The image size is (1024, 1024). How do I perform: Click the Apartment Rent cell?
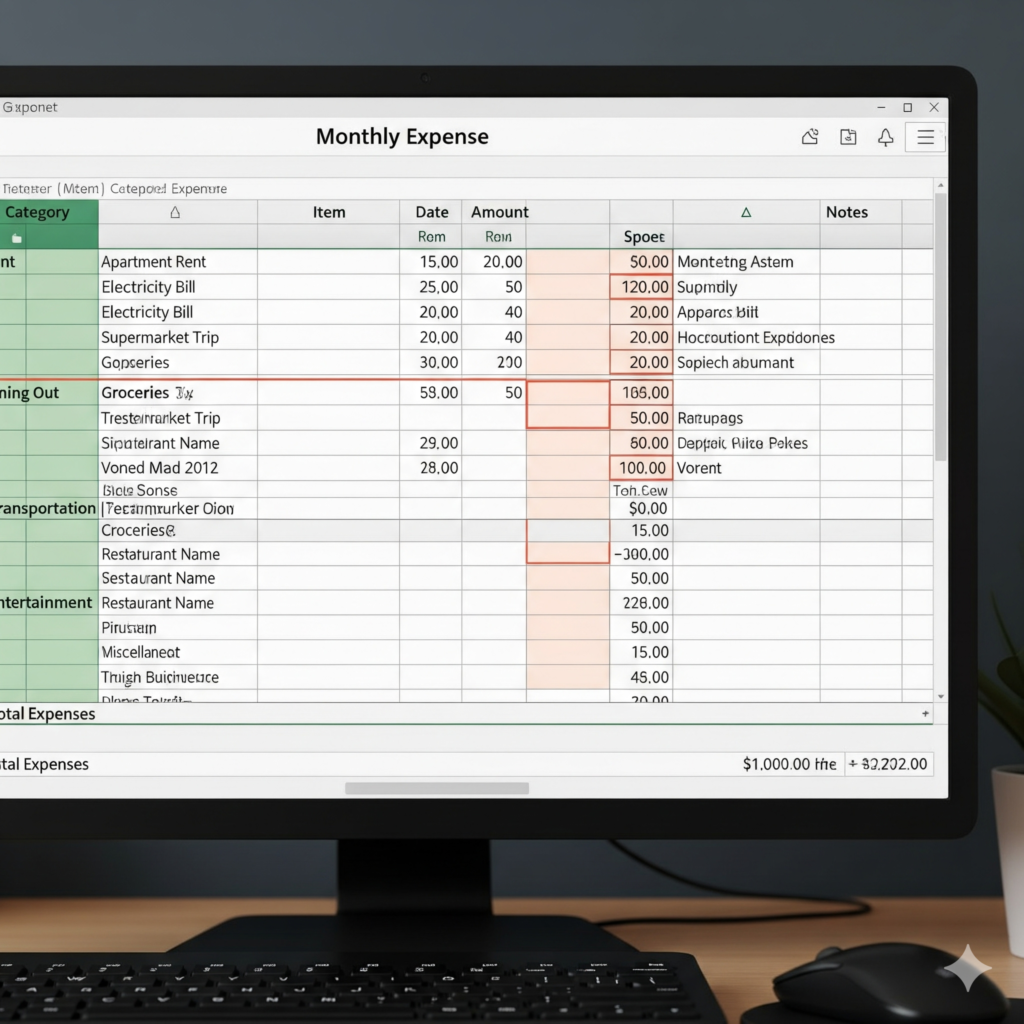point(154,262)
